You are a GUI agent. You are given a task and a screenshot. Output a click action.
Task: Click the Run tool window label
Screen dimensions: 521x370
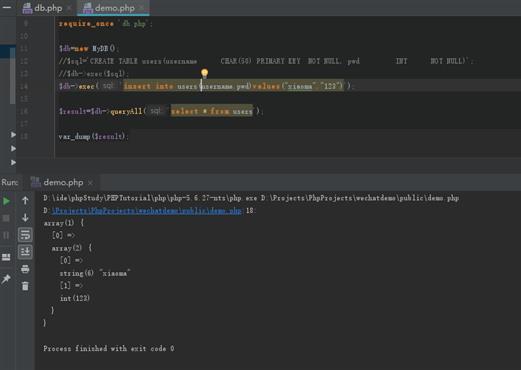click(x=9, y=182)
